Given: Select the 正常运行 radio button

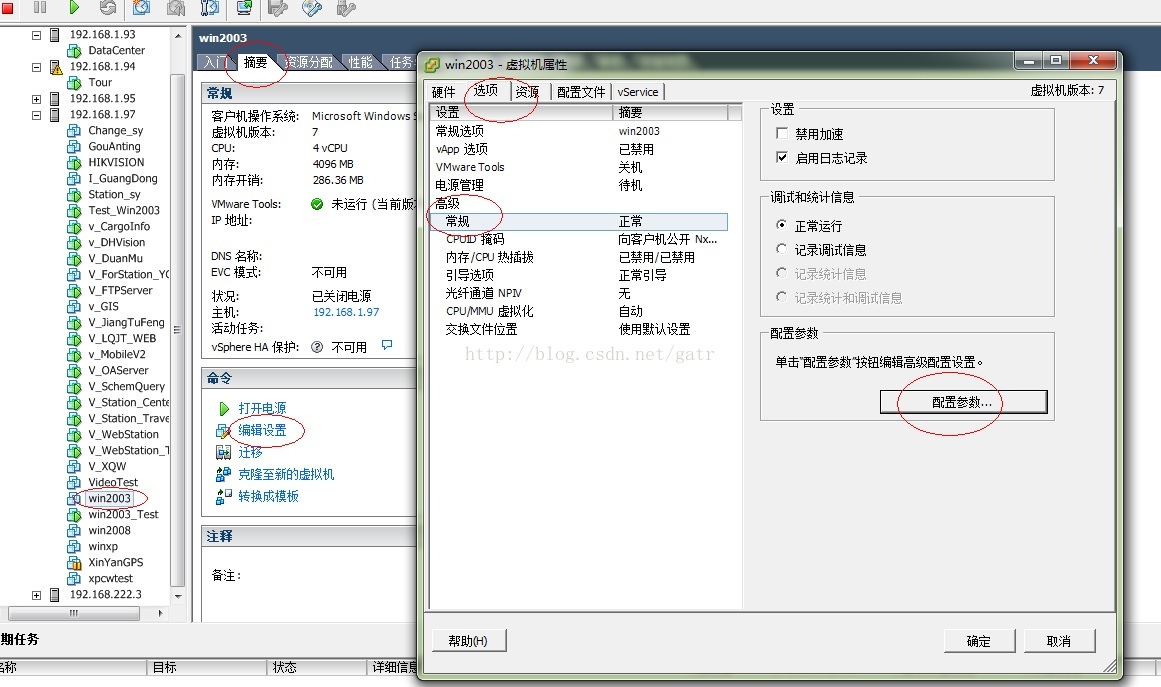Looking at the screenshot, I should pos(781,225).
